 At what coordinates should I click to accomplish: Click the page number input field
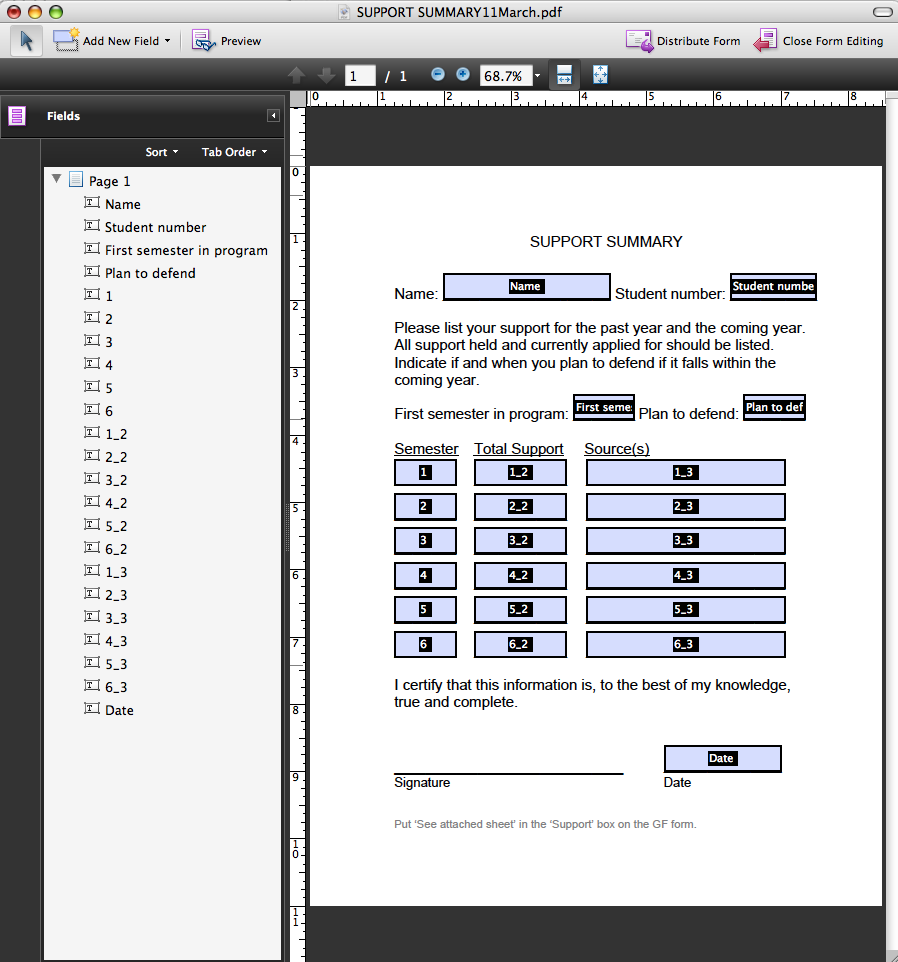coord(359,74)
